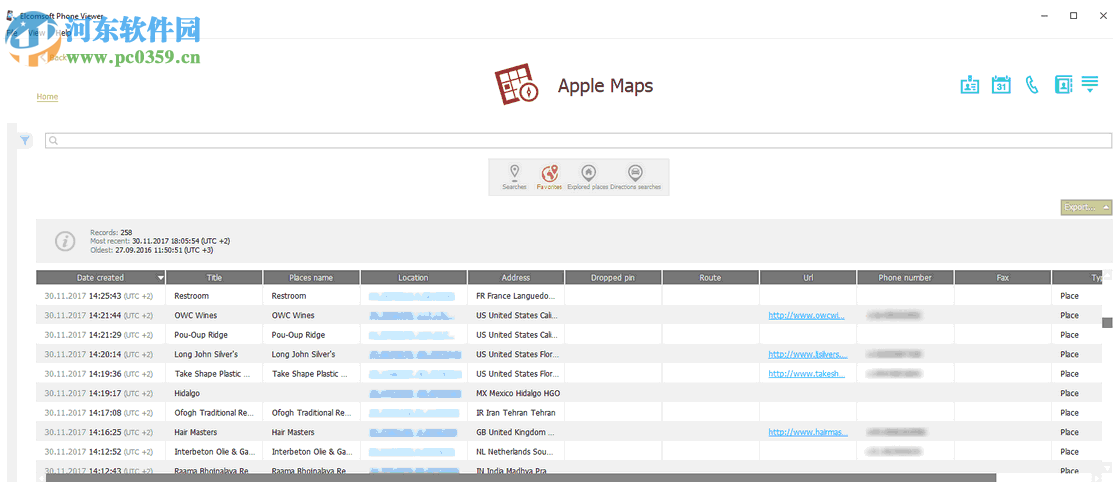The image size is (1113, 503).
Task: Open the Help menu
Action: click(62, 33)
